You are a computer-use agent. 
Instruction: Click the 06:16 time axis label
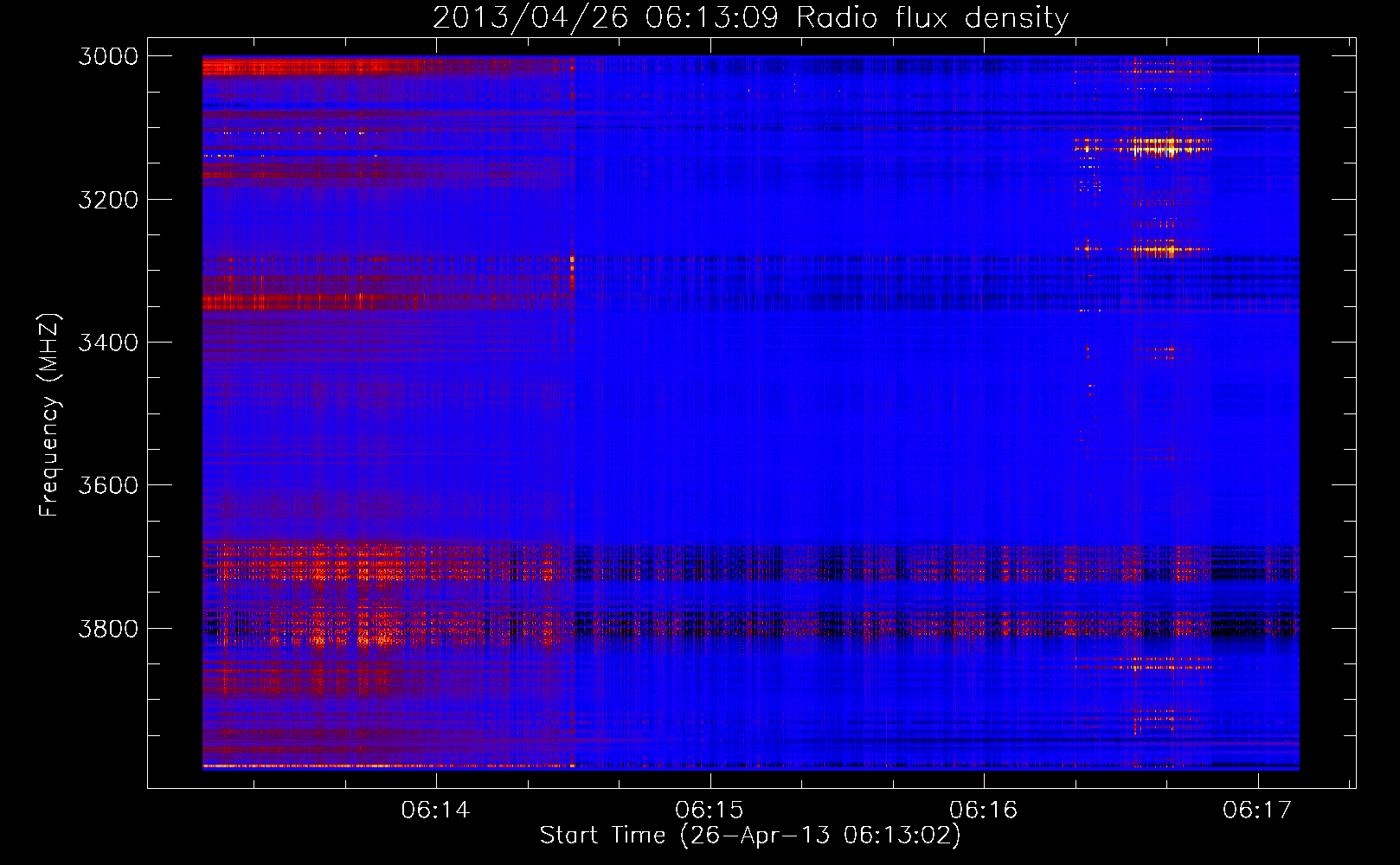(x=983, y=811)
